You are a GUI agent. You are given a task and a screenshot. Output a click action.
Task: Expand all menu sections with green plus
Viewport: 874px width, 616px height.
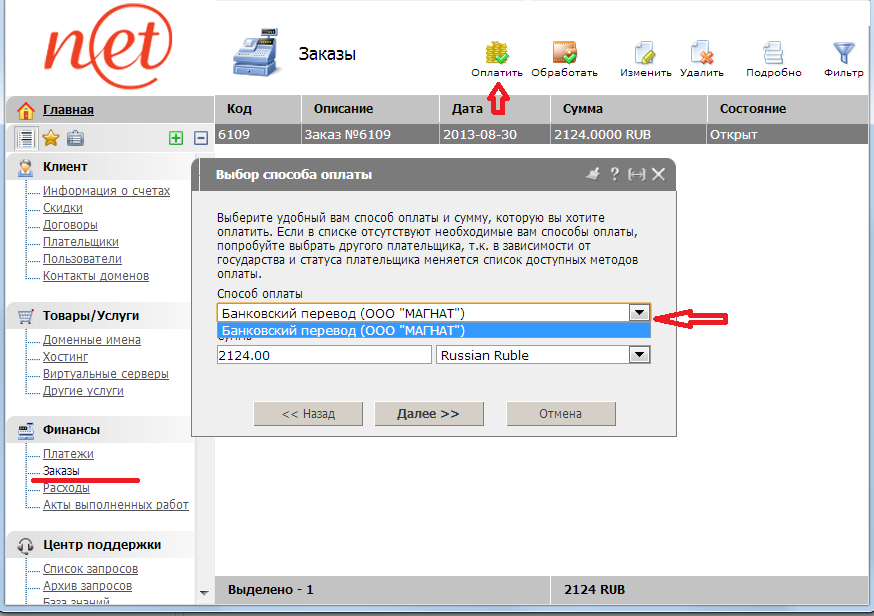tap(176, 139)
